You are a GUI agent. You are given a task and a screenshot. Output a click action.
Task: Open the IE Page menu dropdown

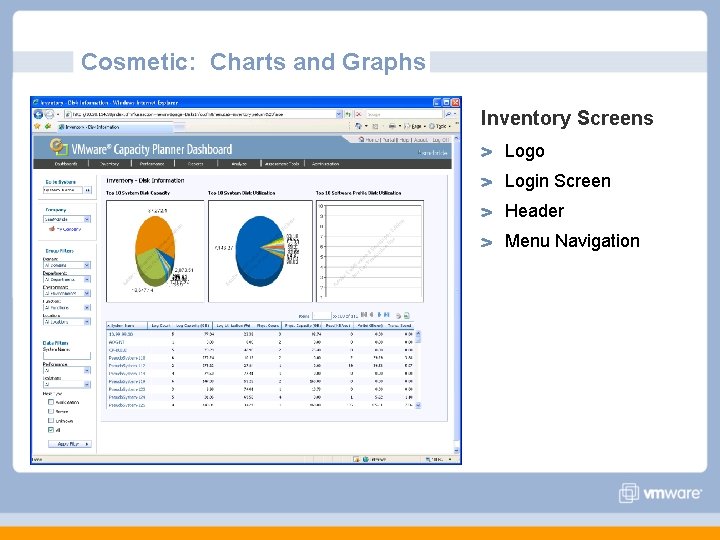[416, 126]
